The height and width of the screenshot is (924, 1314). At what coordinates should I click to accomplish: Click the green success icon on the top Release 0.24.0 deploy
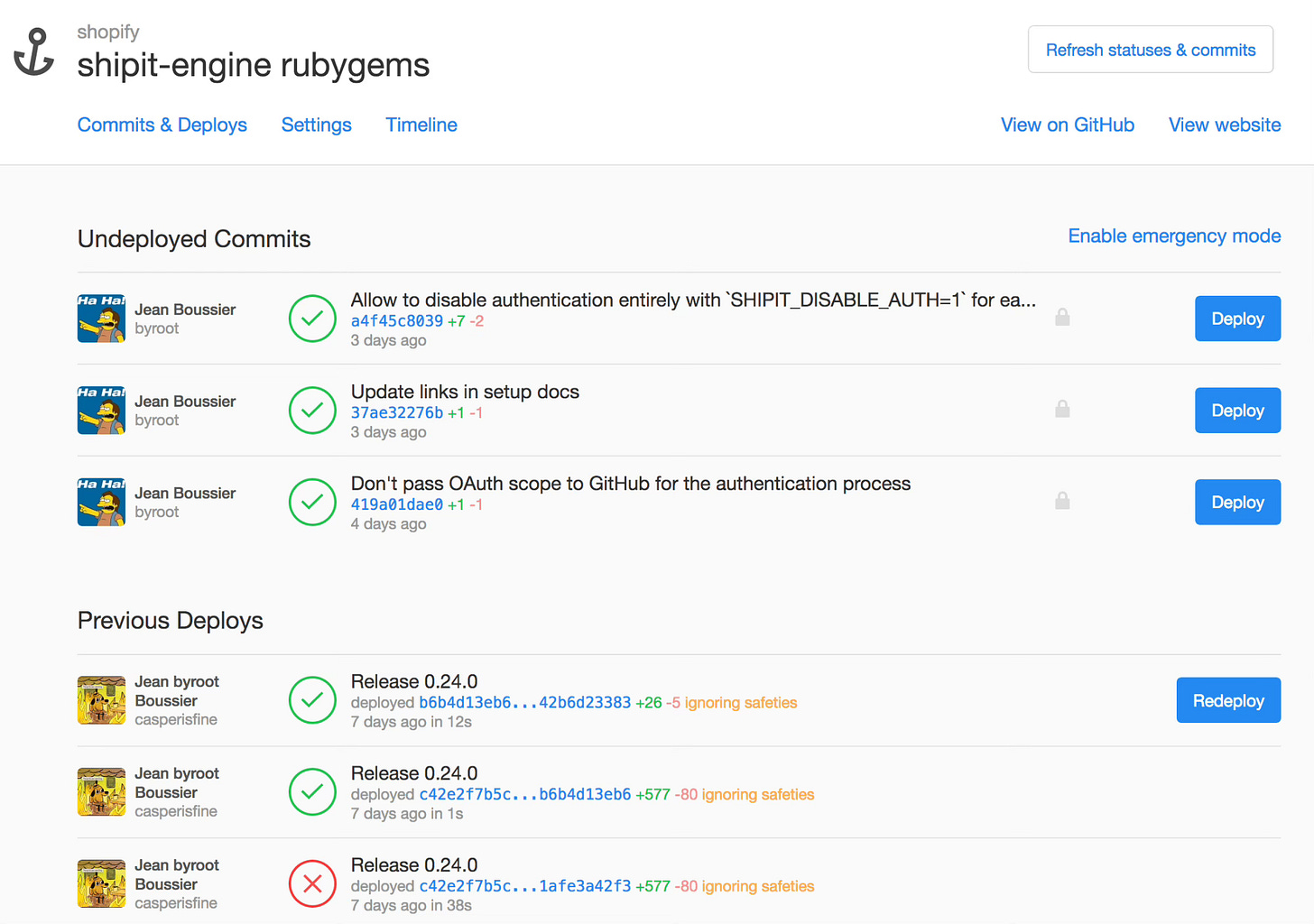pos(312,700)
